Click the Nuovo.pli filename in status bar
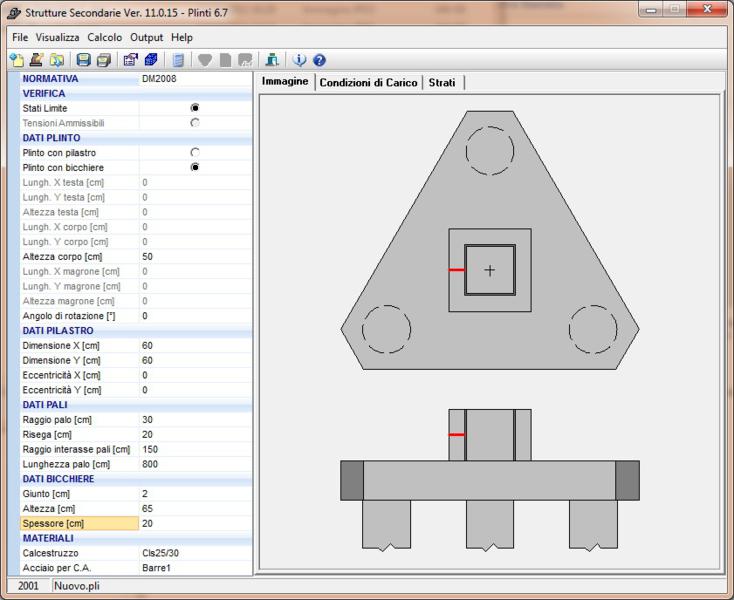Image resolution: width=734 pixels, height=600 pixels. 77,586
